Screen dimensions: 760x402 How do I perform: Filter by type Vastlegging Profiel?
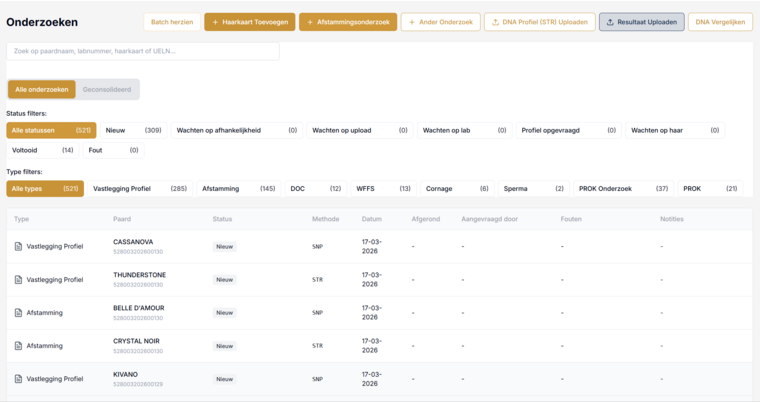(x=140, y=189)
